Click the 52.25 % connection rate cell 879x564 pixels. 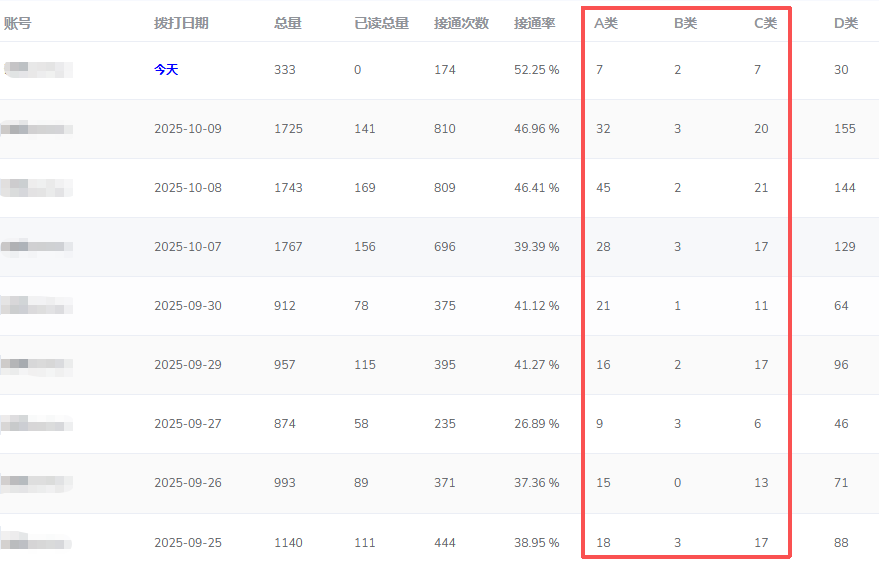point(537,70)
